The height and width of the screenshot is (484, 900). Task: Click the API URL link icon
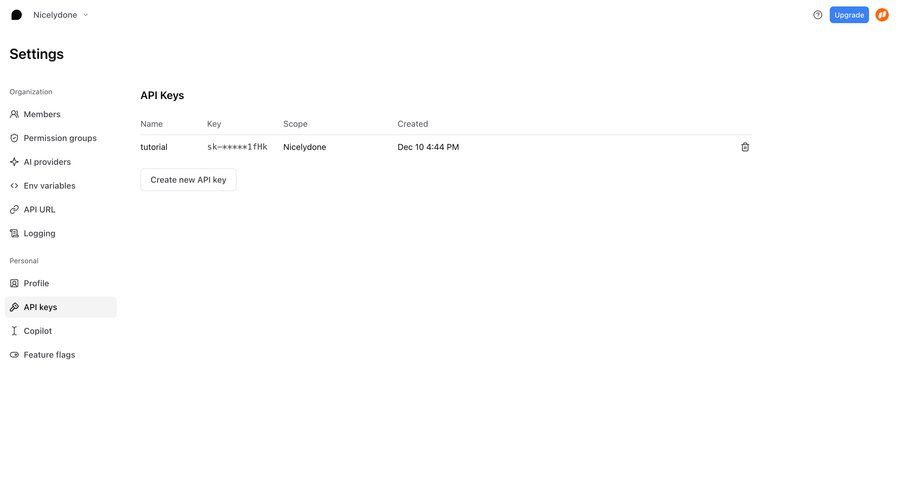click(14, 210)
